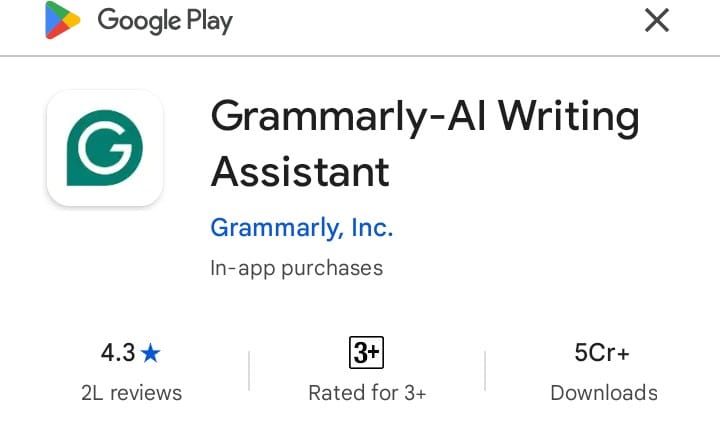This screenshot has height=448, width=720.
Task: Click the word 'reviews' under the rating
Action: [x=146, y=393]
